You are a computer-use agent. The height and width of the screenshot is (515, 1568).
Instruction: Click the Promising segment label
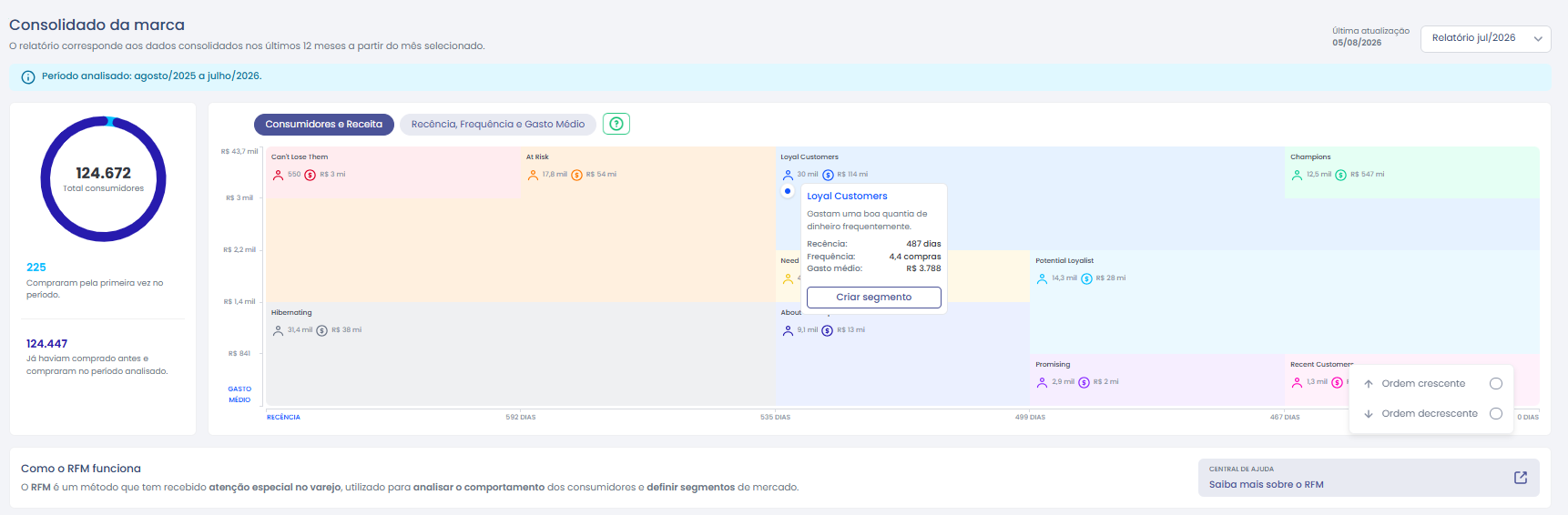pyautogui.click(x=1053, y=365)
